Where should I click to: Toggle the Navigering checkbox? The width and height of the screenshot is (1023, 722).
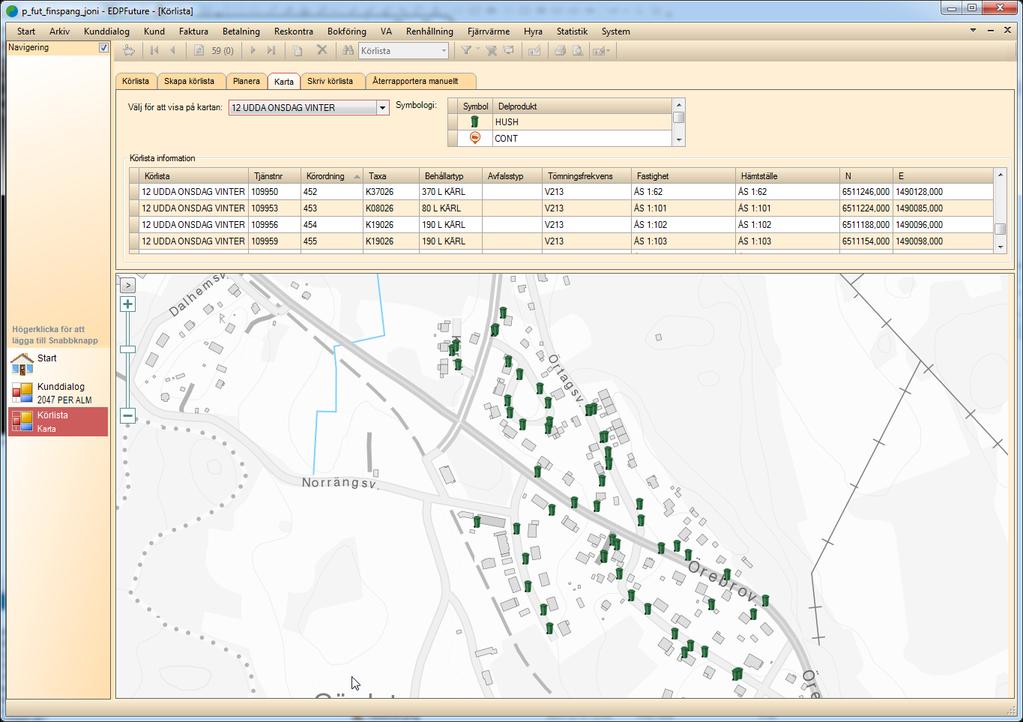tap(103, 48)
